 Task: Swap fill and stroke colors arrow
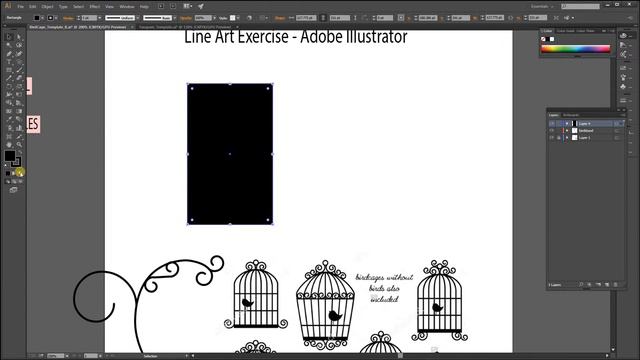point(19,153)
